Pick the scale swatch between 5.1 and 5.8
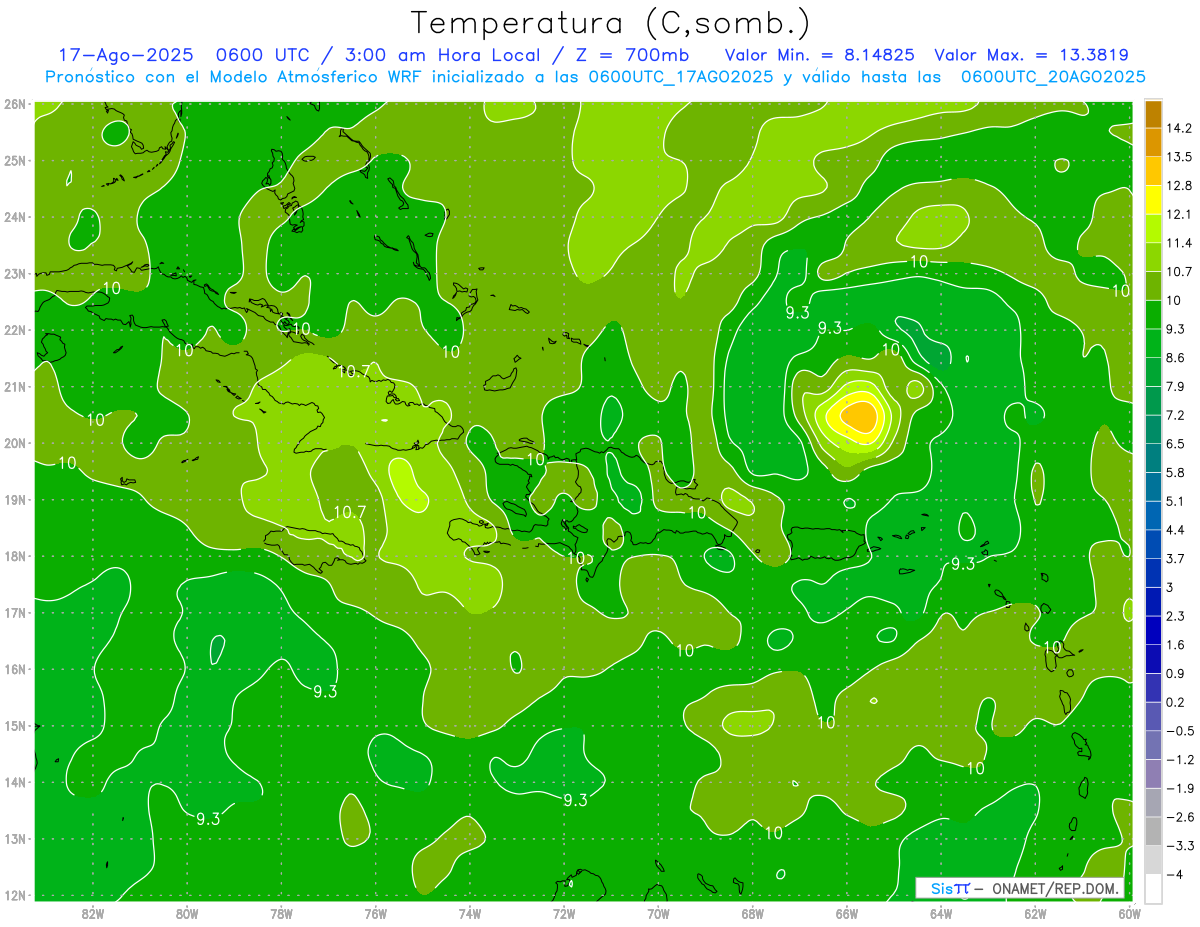The height and width of the screenshot is (927, 1200). (x=1153, y=486)
